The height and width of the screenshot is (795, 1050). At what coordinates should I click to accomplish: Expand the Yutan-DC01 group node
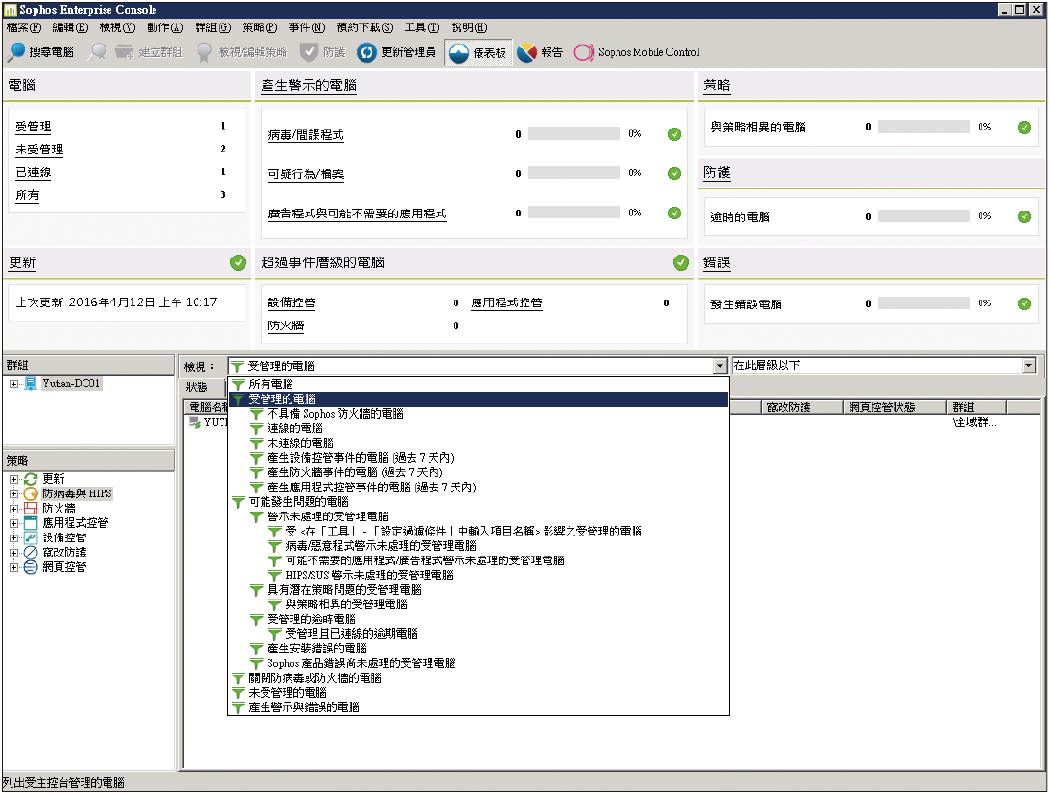pos(14,384)
